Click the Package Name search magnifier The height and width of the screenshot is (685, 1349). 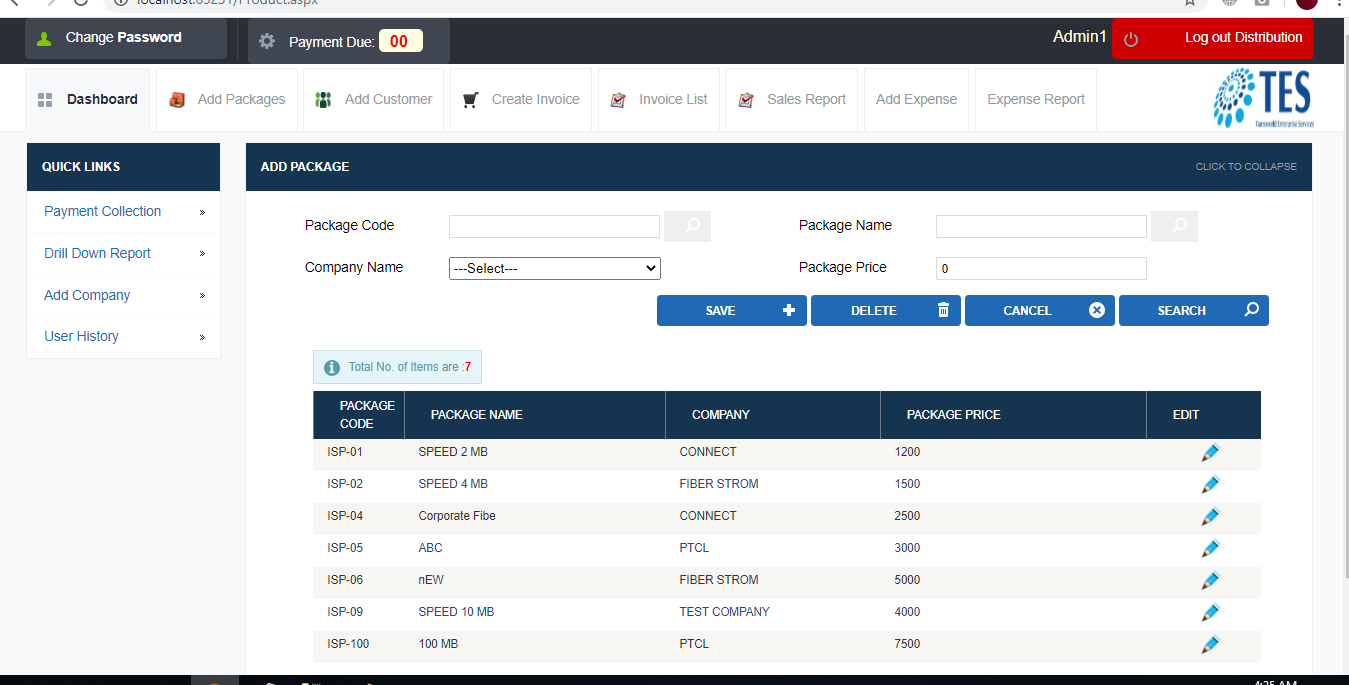pyautogui.click(x=1175, y=226)
